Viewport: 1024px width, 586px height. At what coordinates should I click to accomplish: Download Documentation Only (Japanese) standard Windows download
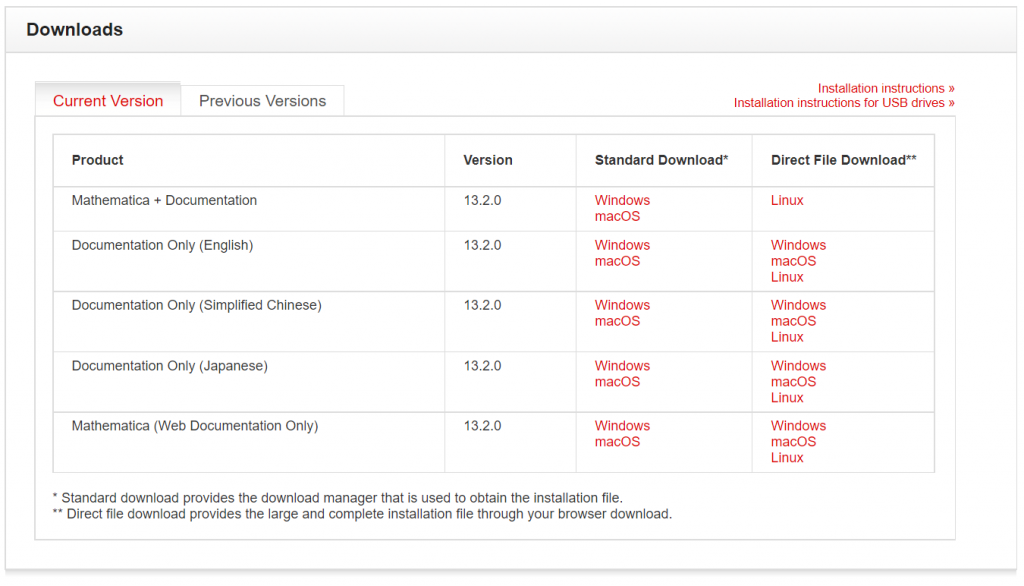point(622,366)
